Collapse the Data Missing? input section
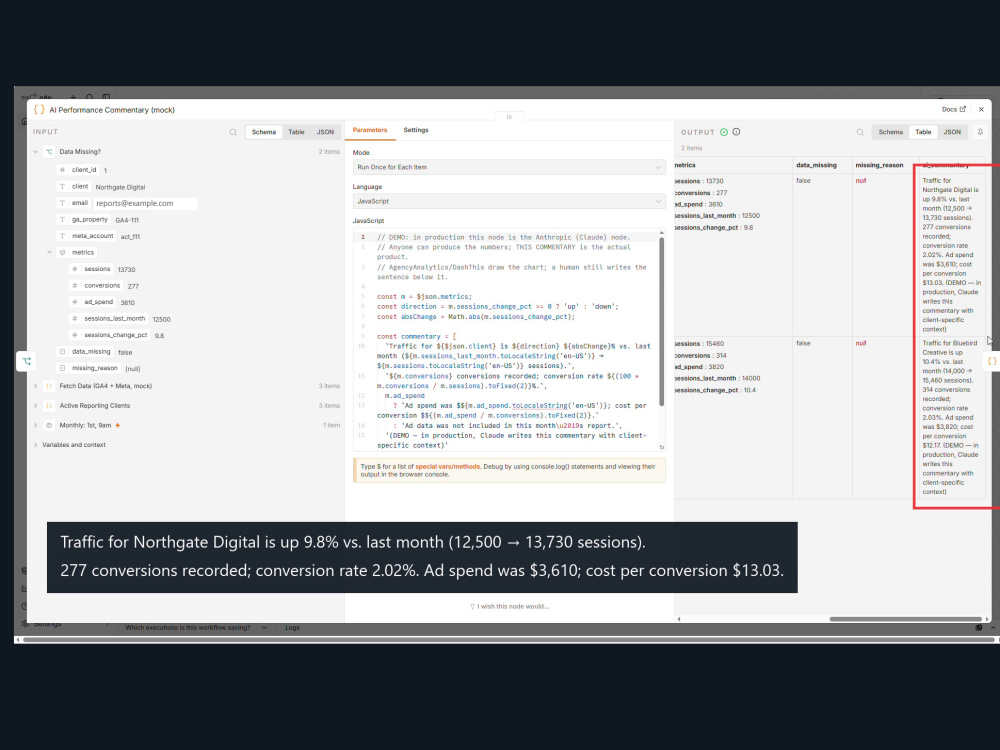This screenshot has height=750, width=1000. pos(36,152)
